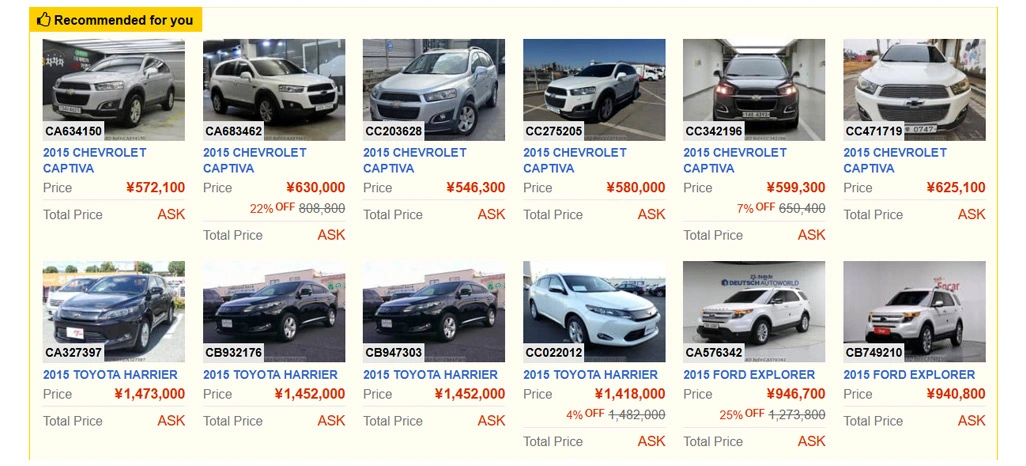Open dark Captiva thumbnail CC342196
The height and width of the screenshot is (466, 1026).
coord(753,88)
